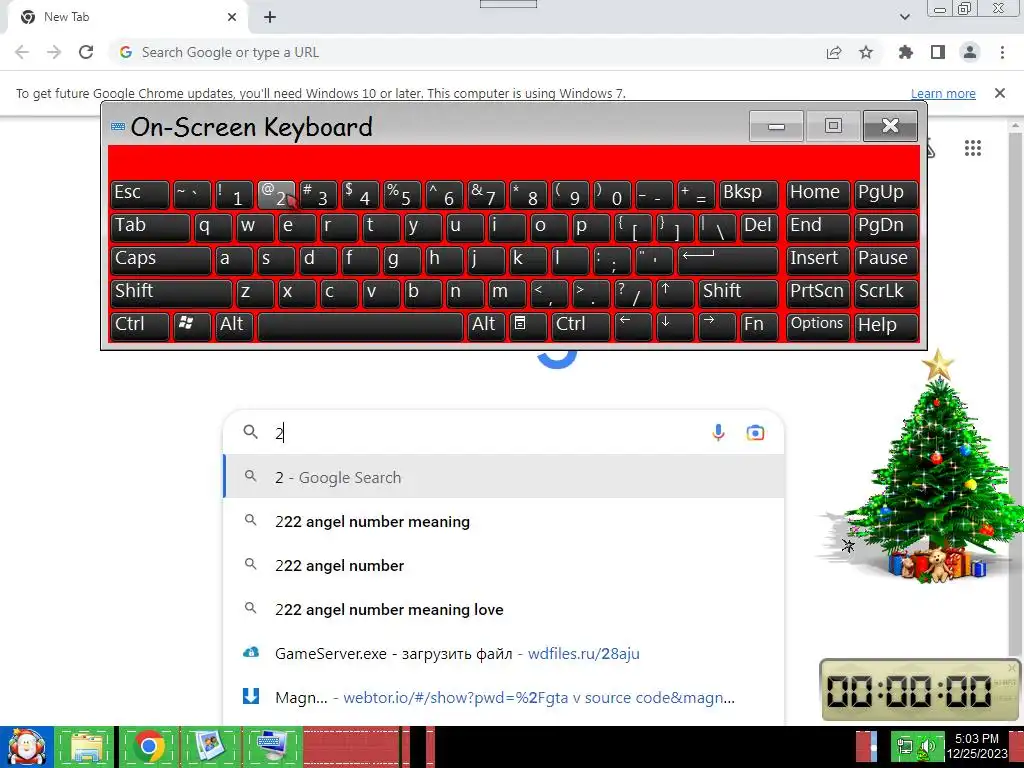The width and height of the screenshot is (1024, 768).
Task: Click the Windows logo key on keyboard
Action: click(x=191, y=326)
